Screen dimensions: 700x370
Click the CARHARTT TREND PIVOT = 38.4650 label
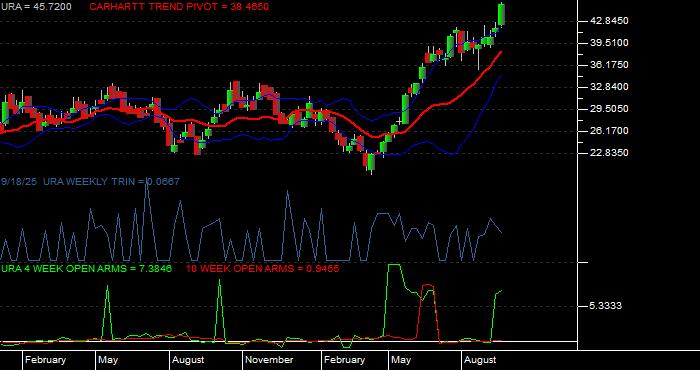pyautogui.click(x=179, y=7)
